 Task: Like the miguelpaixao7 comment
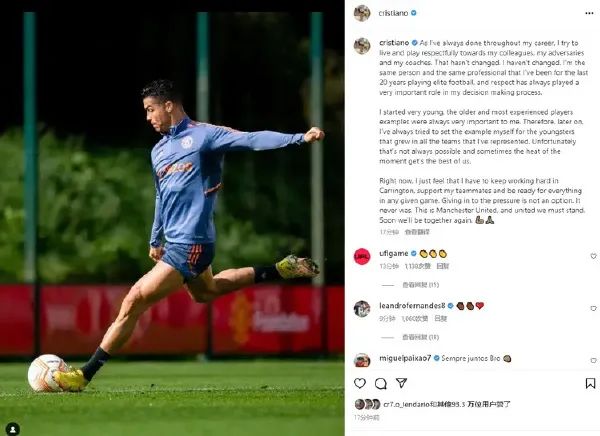593,360
